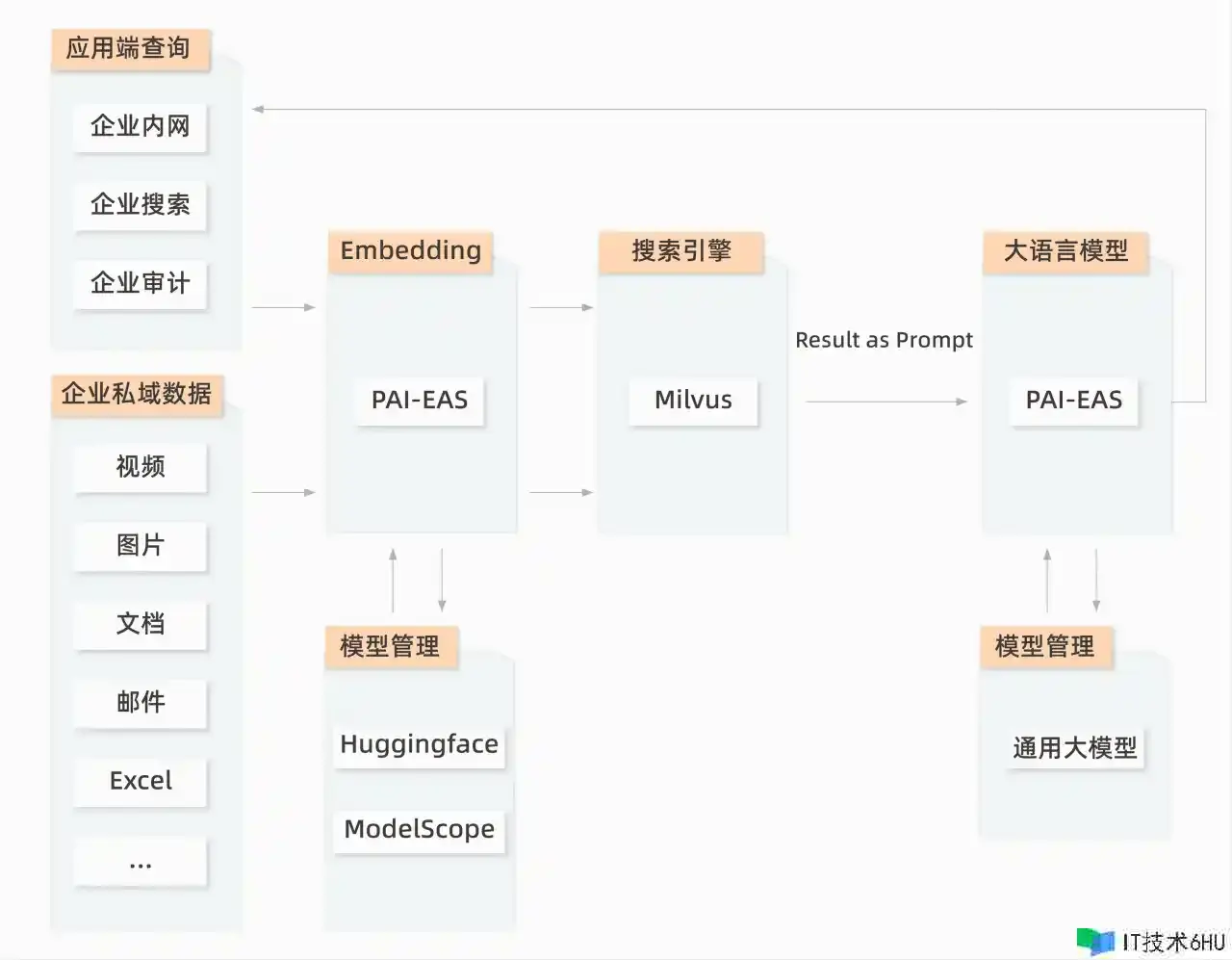Click the 应用端查询 header label
Viewport: 1232px width, 960px height.
tap(130, 48)
